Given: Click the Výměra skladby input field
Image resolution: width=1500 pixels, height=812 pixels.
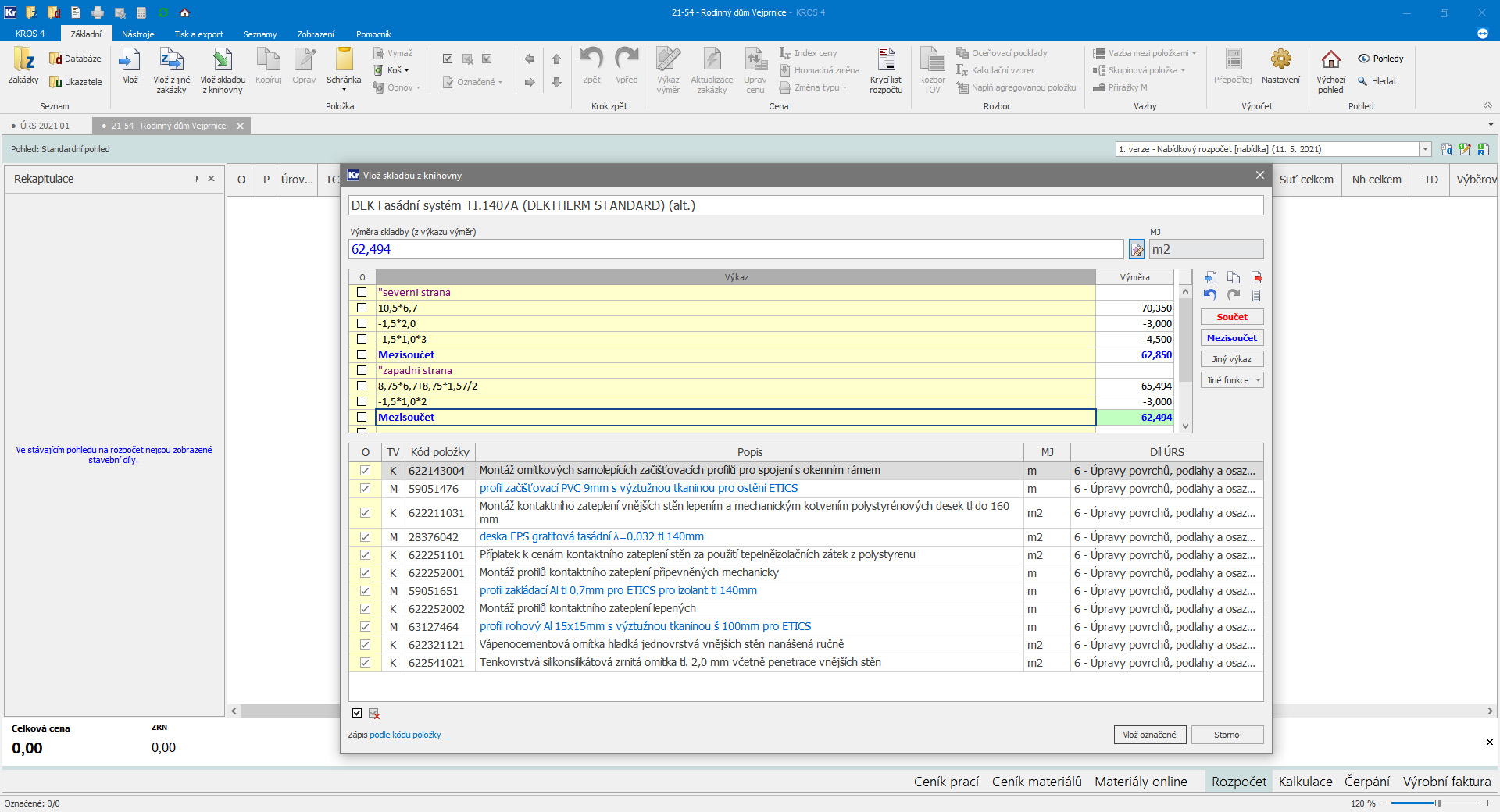Looking at the screenshot, I should [734, 250].
